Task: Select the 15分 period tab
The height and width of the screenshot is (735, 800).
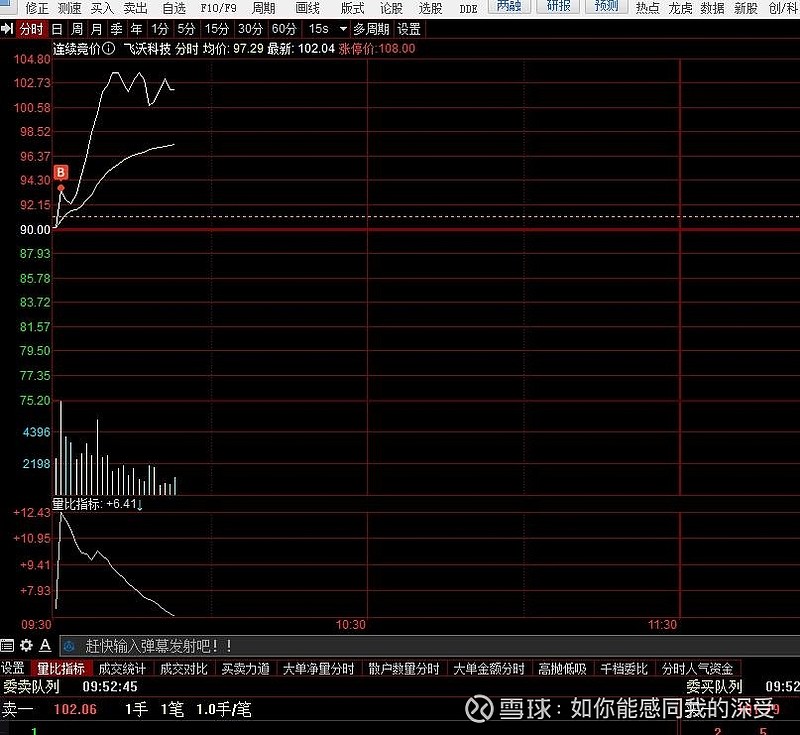Action: [x=217, y=29]
